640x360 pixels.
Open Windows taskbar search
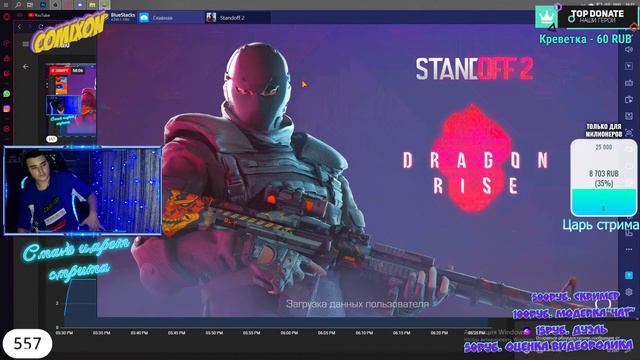[x=18, y=5]
